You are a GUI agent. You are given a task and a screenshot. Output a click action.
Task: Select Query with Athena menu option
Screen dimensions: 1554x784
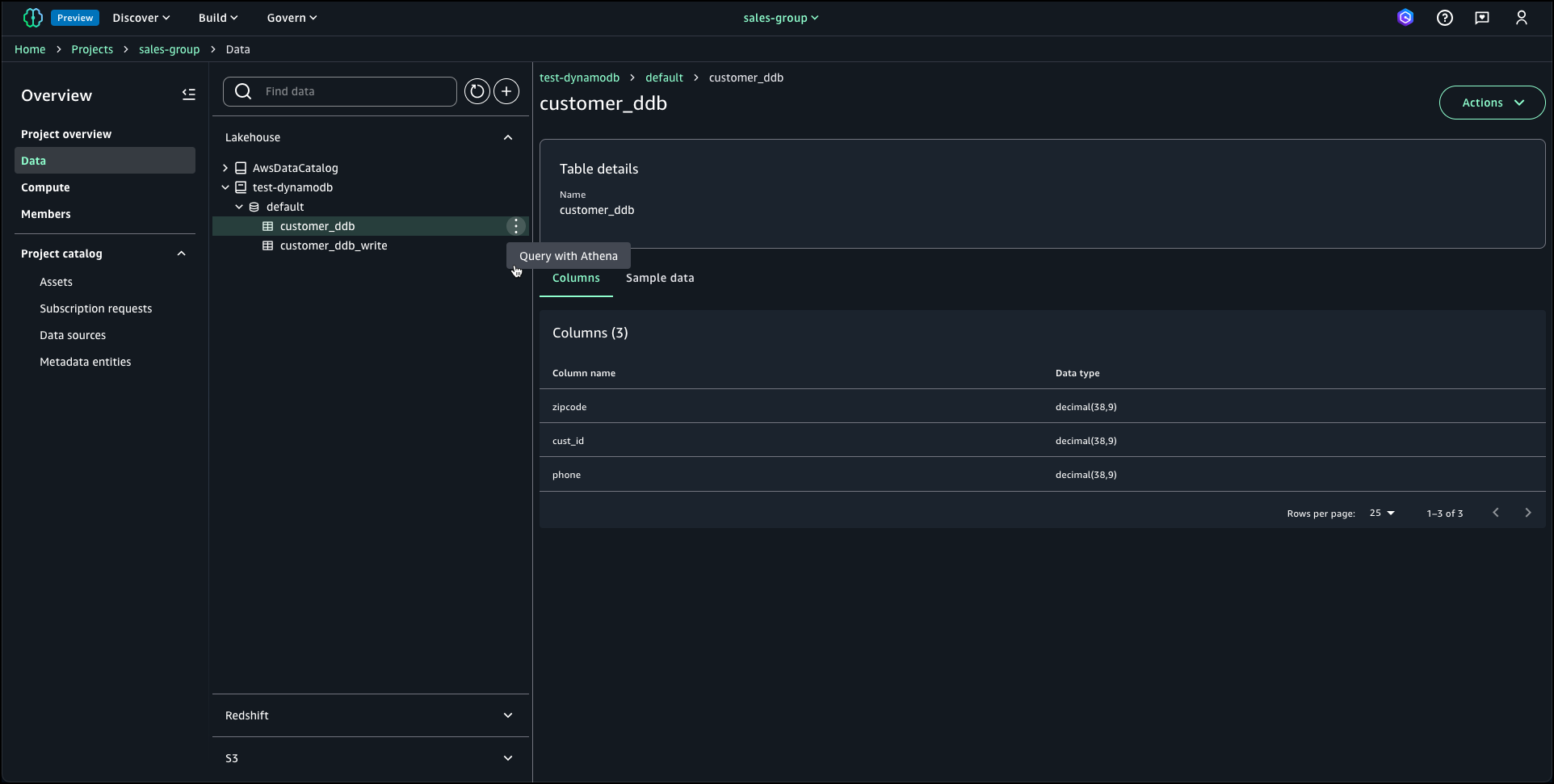pyautogui.click(x=569, y=256)
